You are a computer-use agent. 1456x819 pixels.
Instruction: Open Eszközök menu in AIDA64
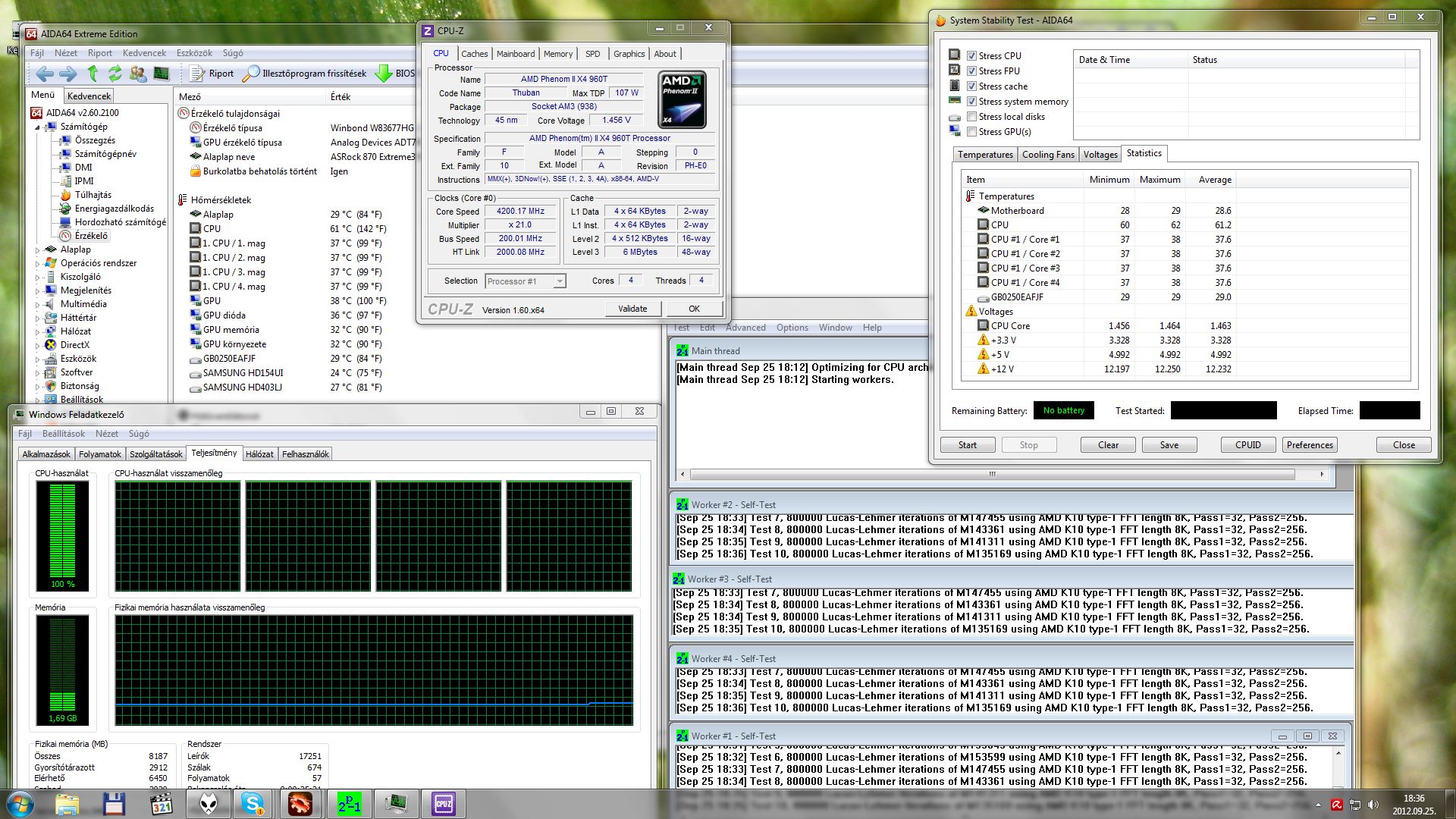tap(194, 53)
